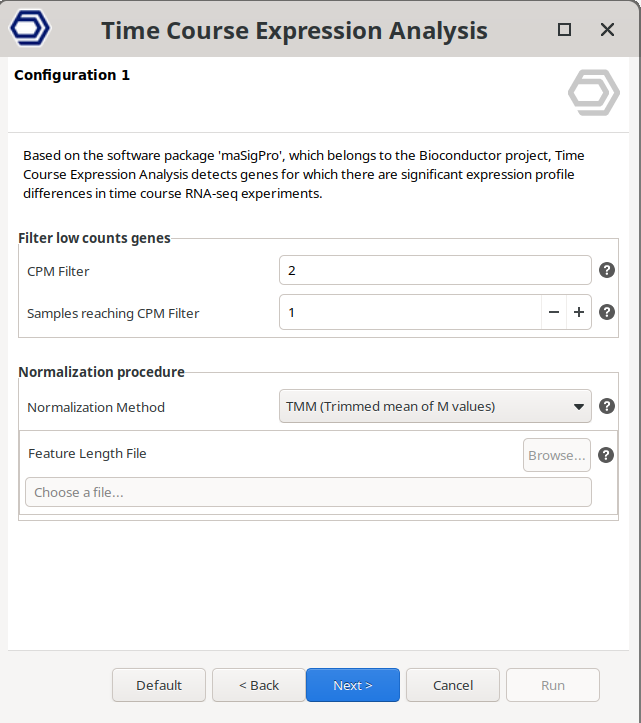Image resolution: width=641 pixels, height=723 pixels.
Task: Maximize the wizard window
Action: point(564,30)
